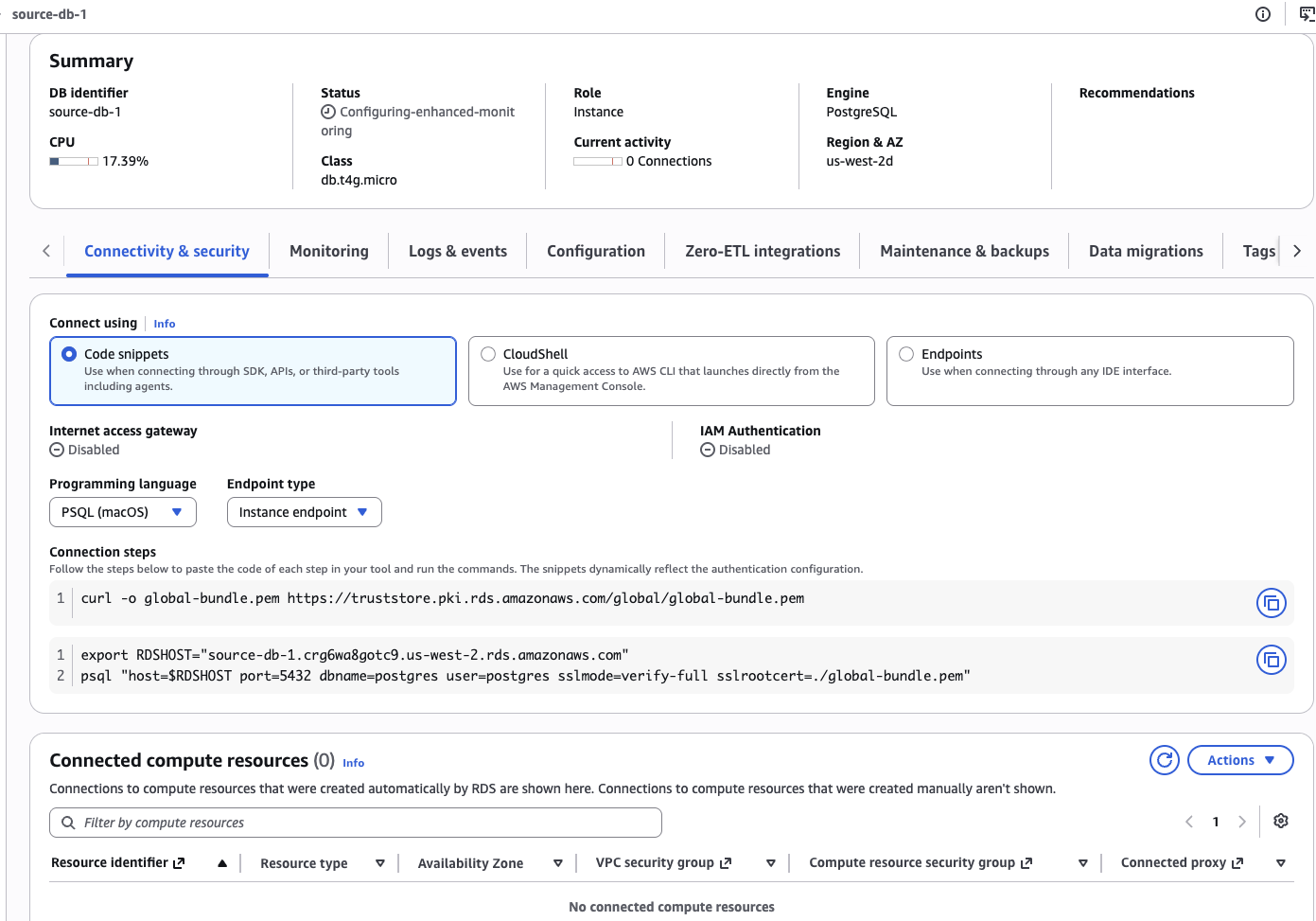Sort by Connected proxy column arrow
Screen dimensions: 1316x921
[x=1281, y=863]
